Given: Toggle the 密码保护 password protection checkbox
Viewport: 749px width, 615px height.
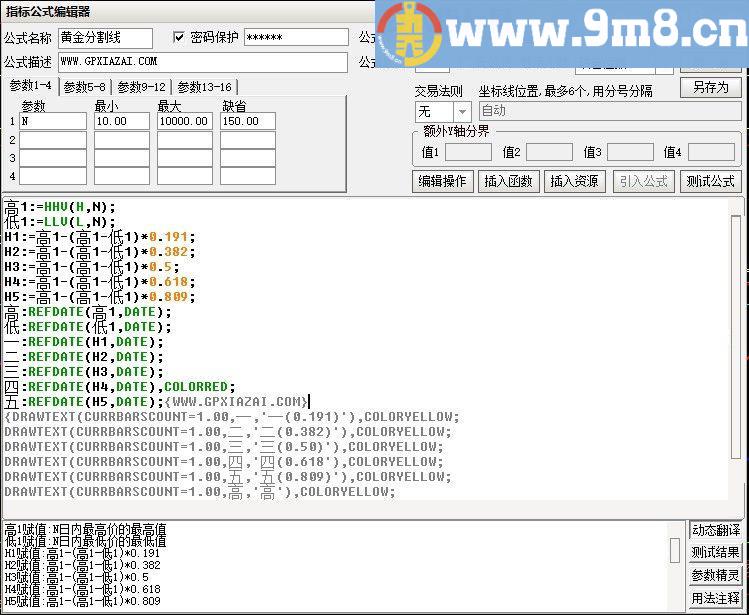Looking at the screenshot, I should pyautogui.click(x=179, y=37).
